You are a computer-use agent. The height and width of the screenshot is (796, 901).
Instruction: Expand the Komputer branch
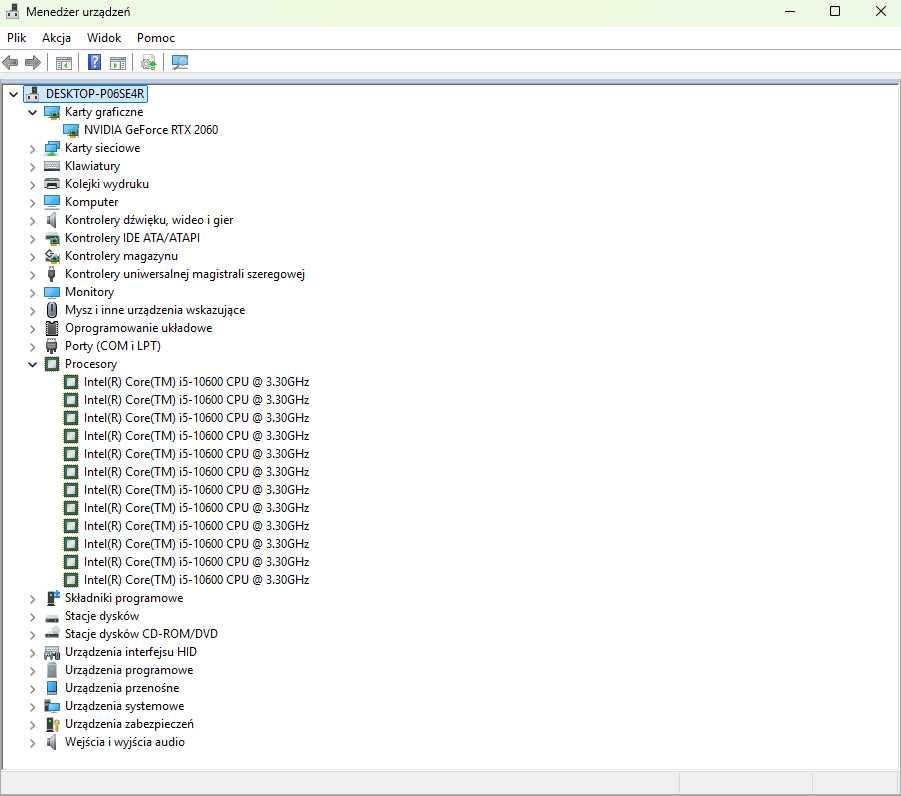coord(33,203)
